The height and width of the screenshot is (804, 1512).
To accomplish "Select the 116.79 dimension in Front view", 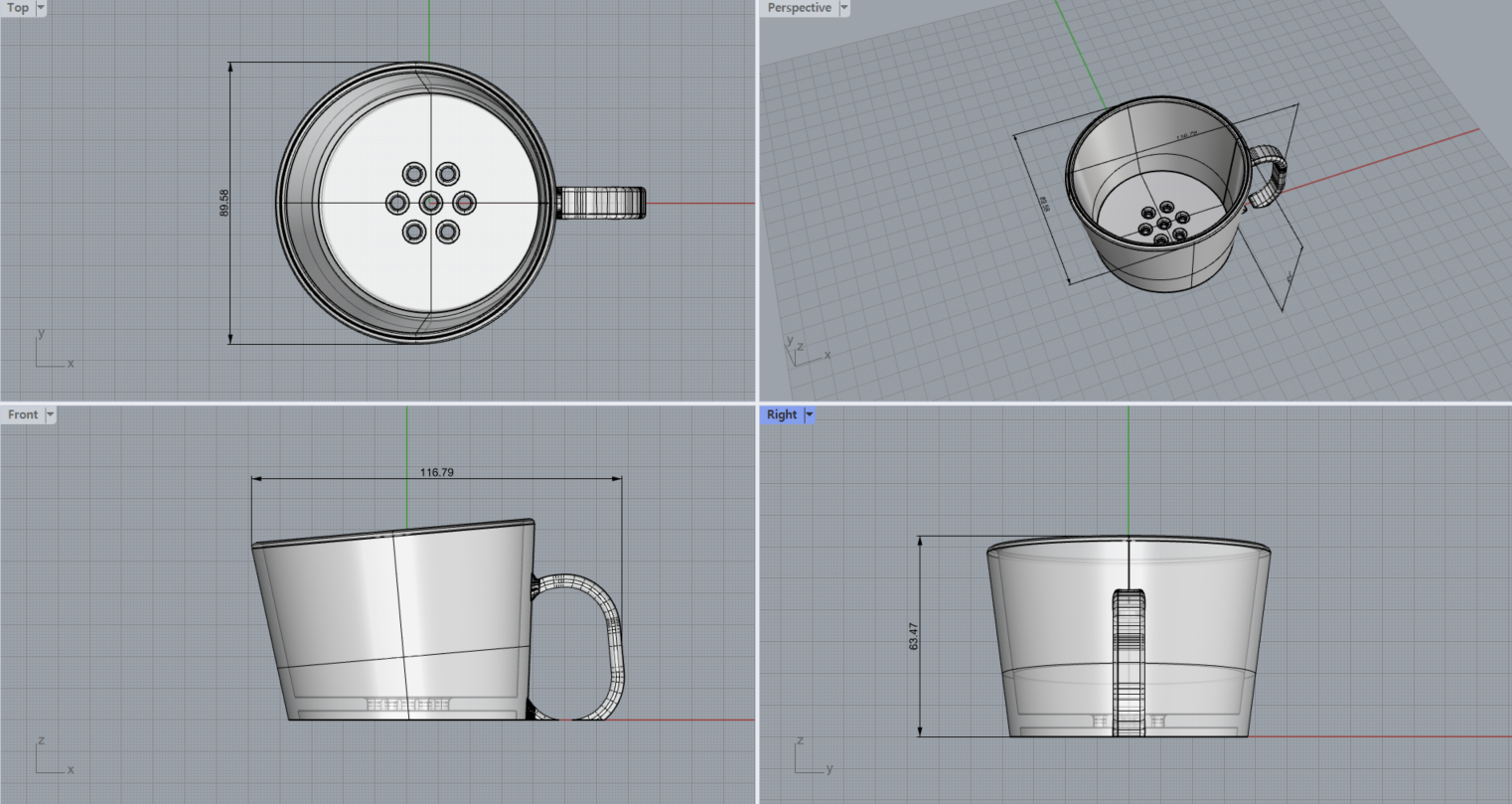I will tap(437, 472).
